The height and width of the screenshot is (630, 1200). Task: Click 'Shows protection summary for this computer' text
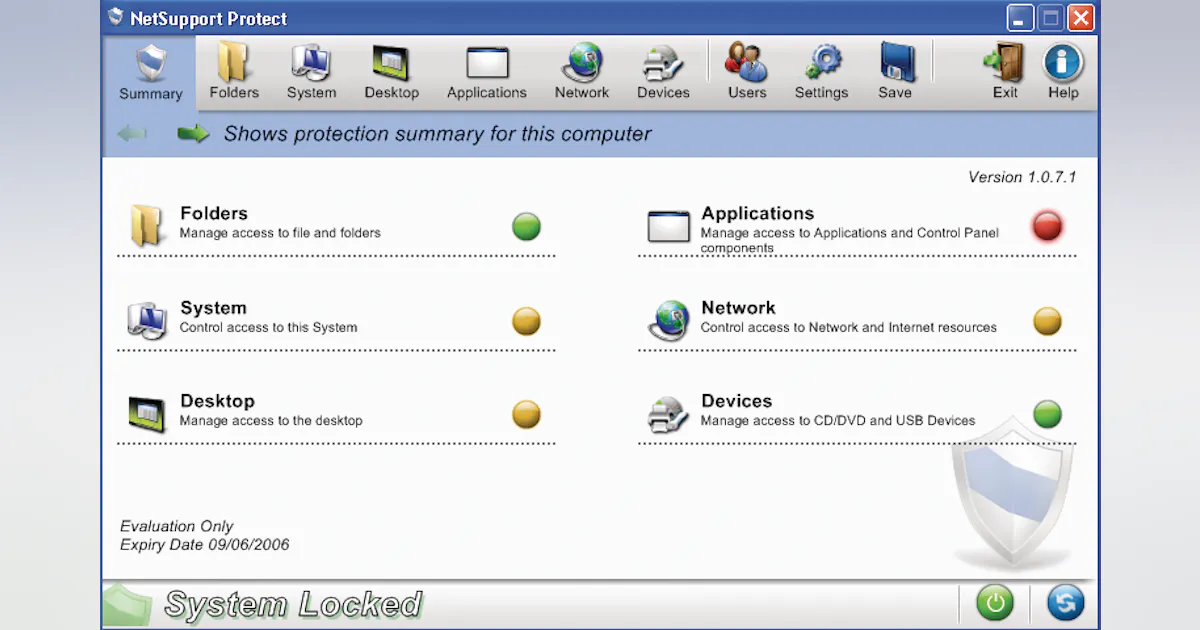(437, 134)
